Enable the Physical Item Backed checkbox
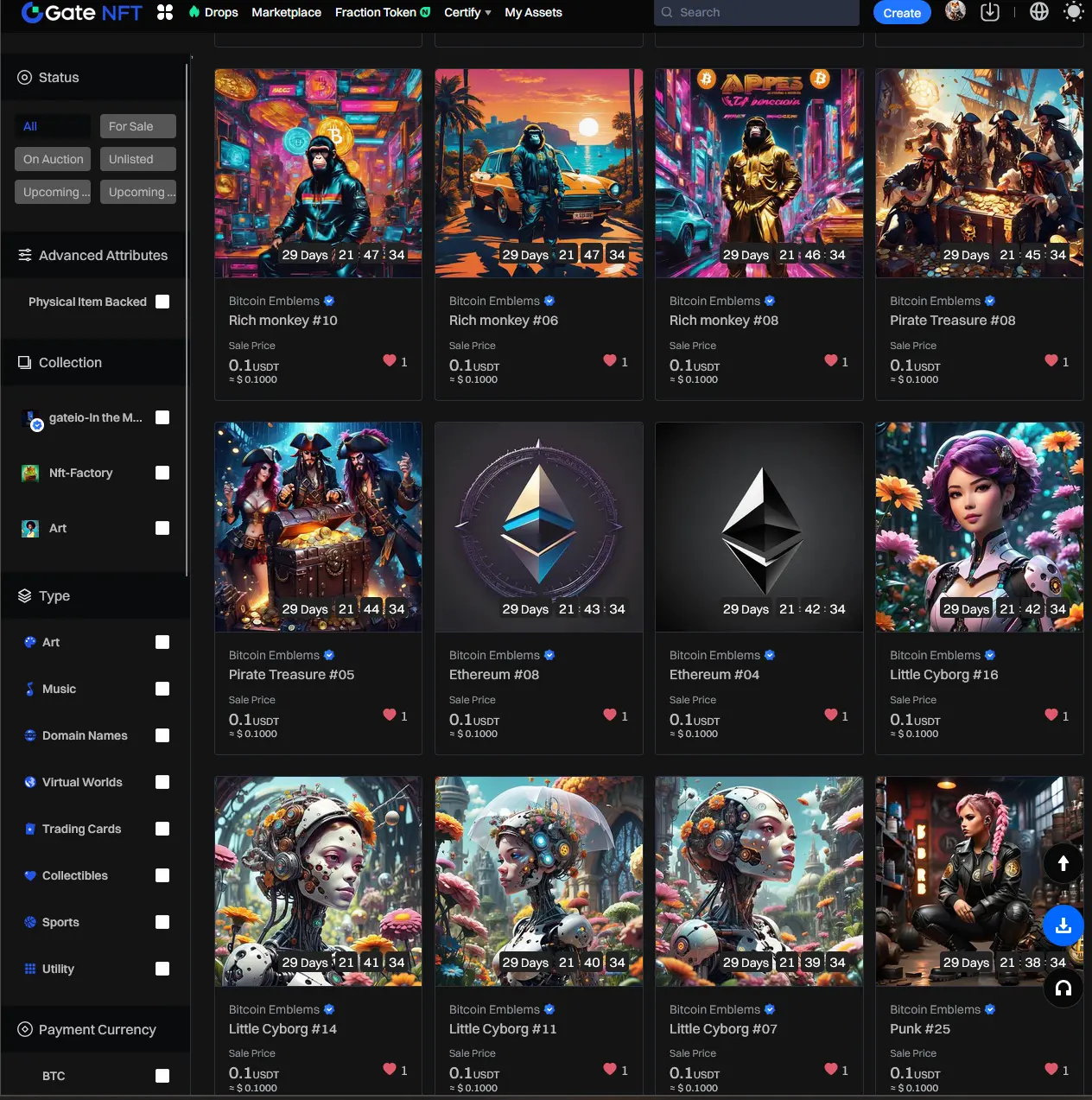The image size is (1092, 1100). coord(162,302)
